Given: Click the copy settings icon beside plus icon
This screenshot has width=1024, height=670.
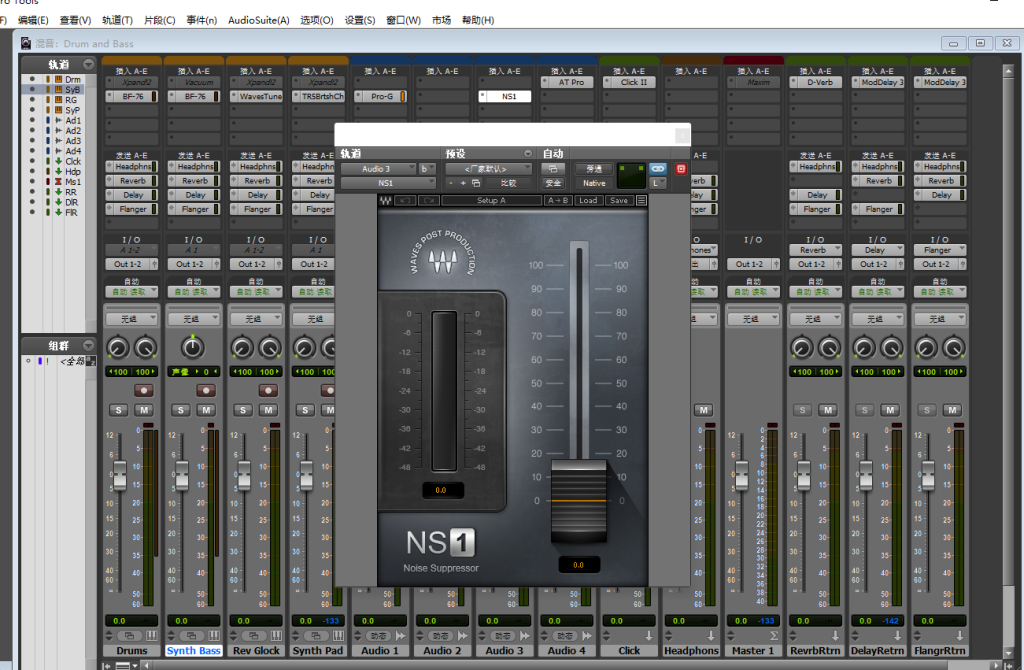Looking at the screenshot, I should [476, 183].
